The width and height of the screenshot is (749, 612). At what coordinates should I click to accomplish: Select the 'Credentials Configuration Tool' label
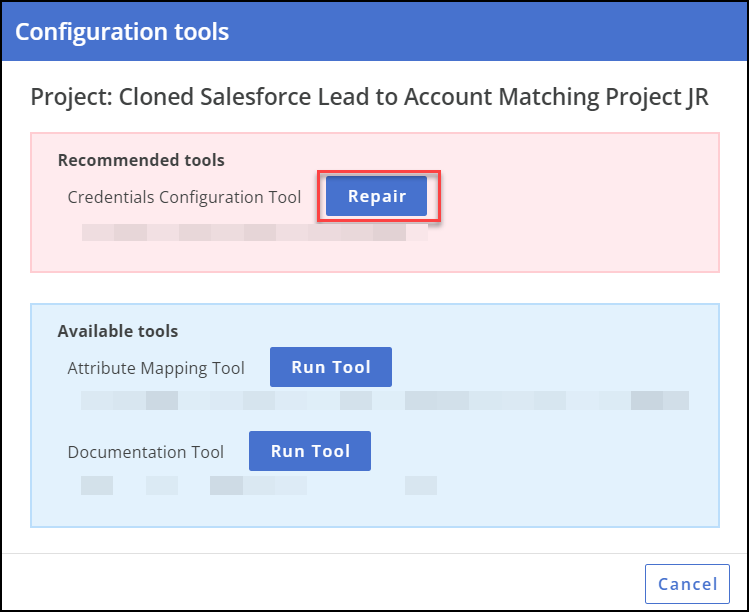[x=184, y=197]
